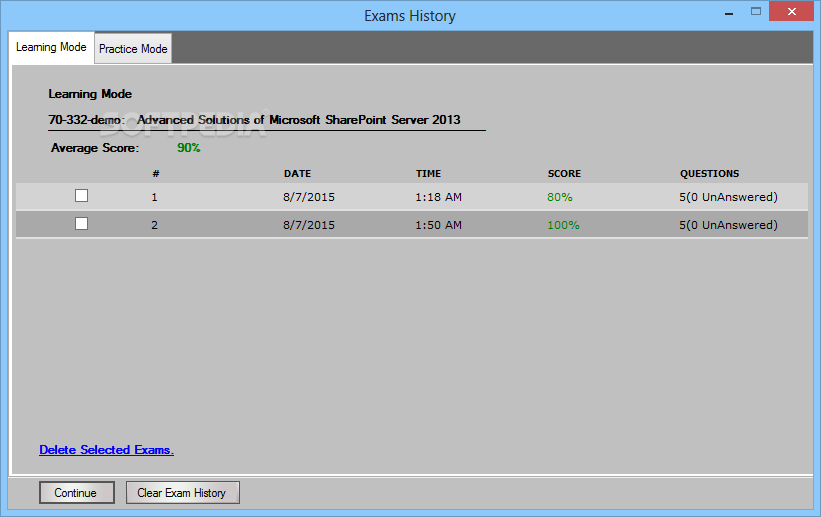Click questions count in exam 2 row
Screen dimensions: 821x517
[728, 225]
